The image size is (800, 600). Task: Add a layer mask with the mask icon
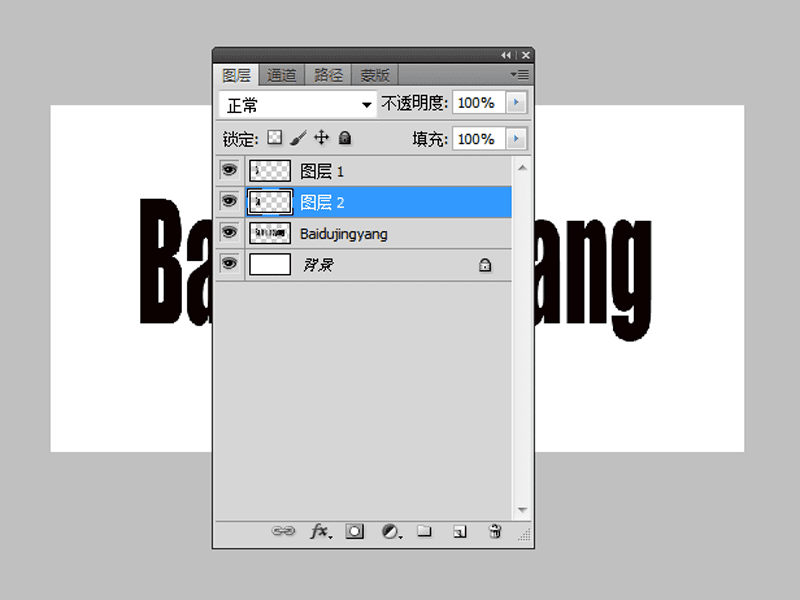355,531
